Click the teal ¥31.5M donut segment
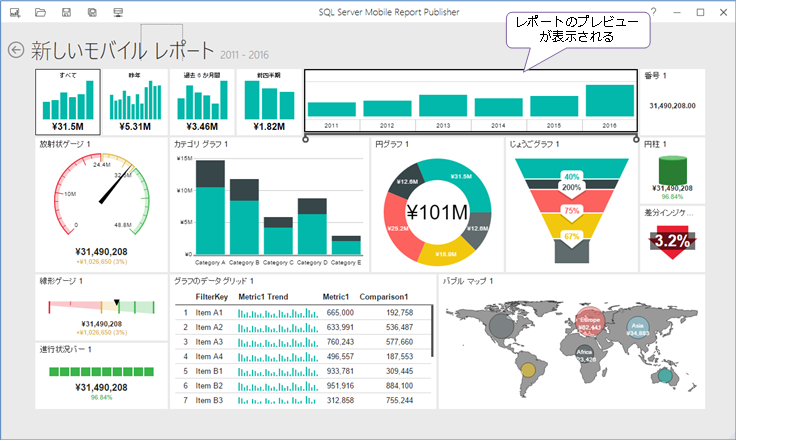This screenshot has height=441, width=800. pyautogui.click(x=461, y=177)
